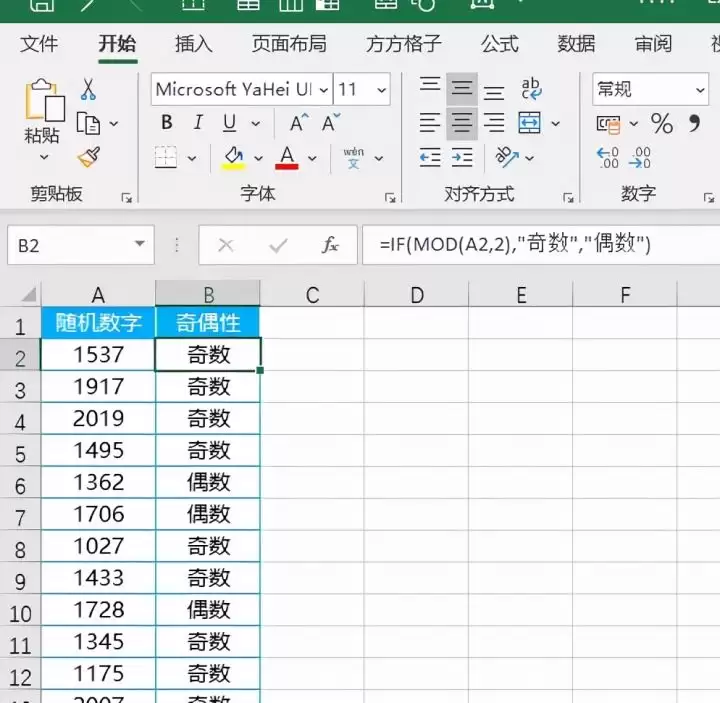Open the font name dropdown
Viewport: 720px width, 703px height.
click(323, 90)
